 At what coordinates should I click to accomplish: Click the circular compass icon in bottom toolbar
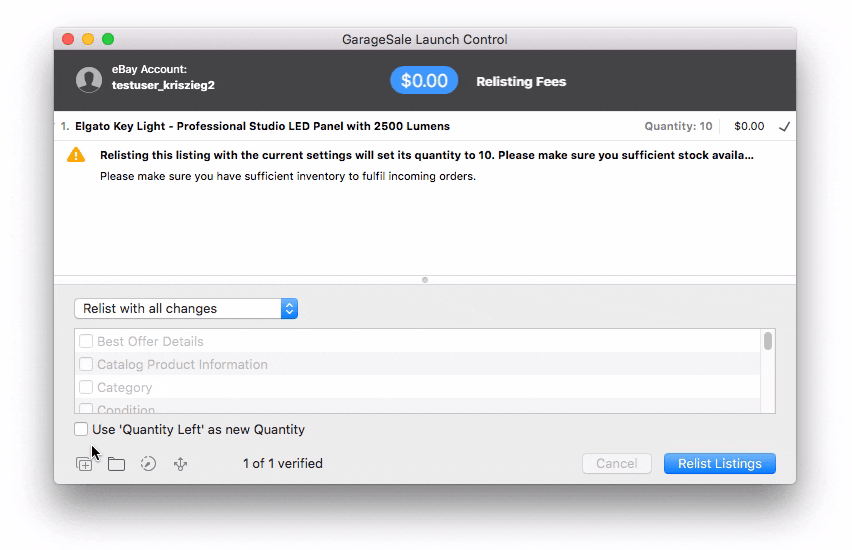coord(148,464)
